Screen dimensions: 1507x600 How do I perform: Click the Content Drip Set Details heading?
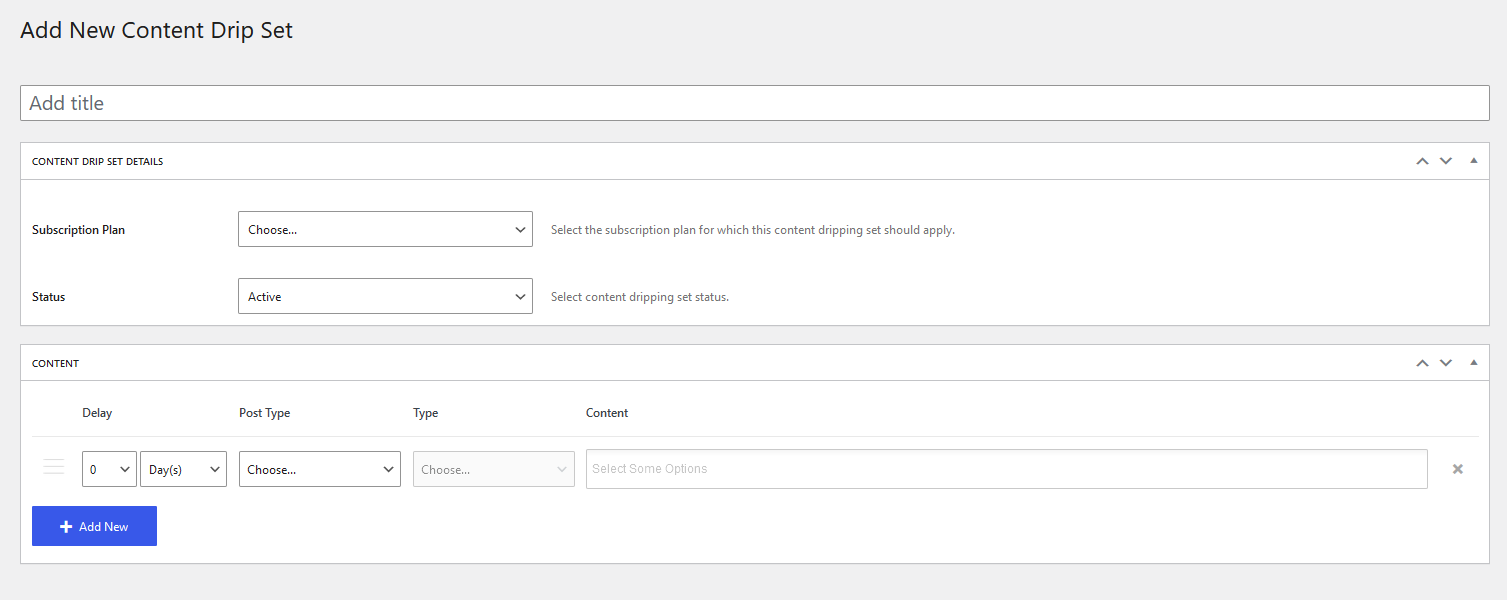[x=98, y=161]
